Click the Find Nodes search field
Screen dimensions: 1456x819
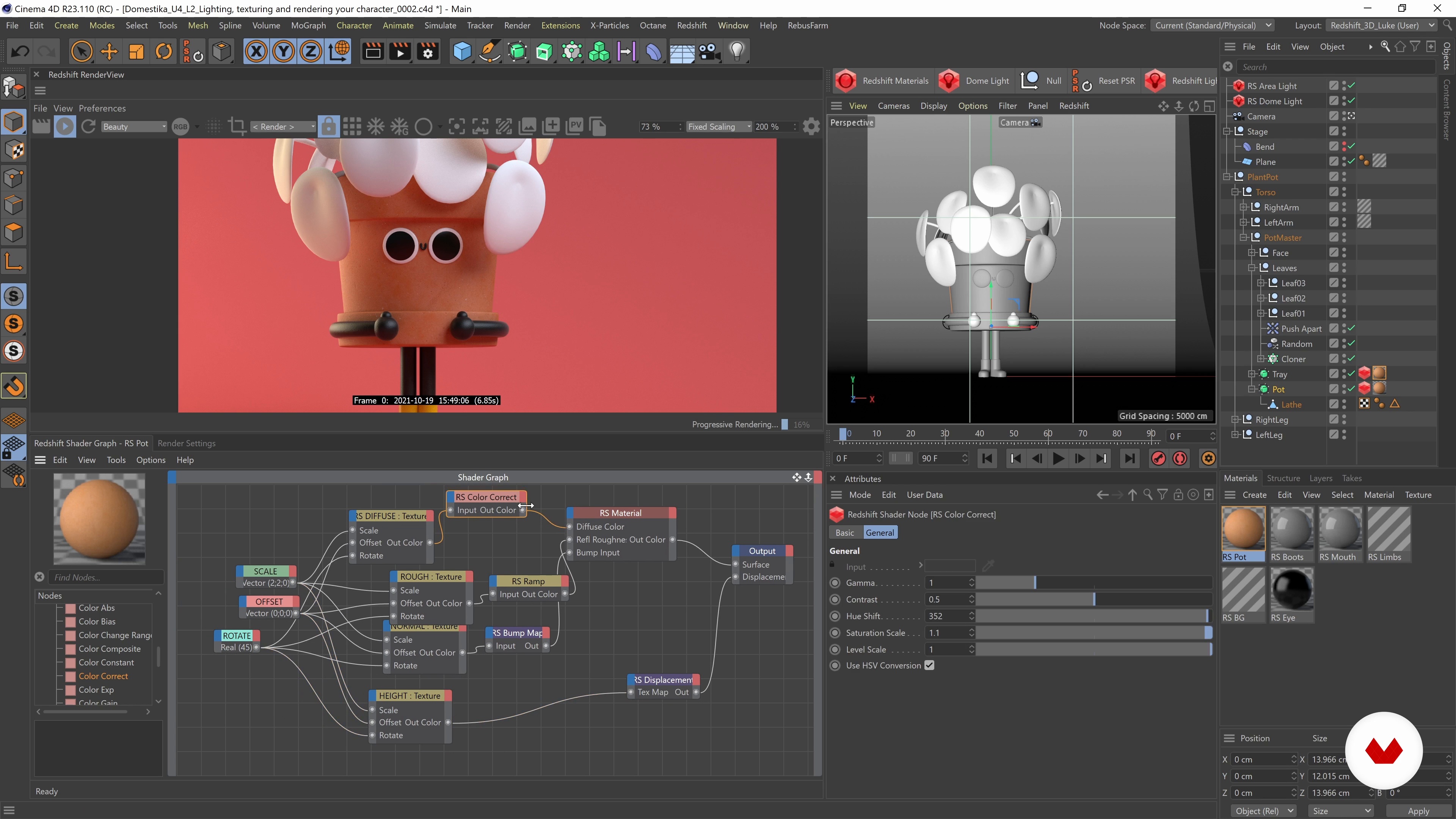[106, 577]
